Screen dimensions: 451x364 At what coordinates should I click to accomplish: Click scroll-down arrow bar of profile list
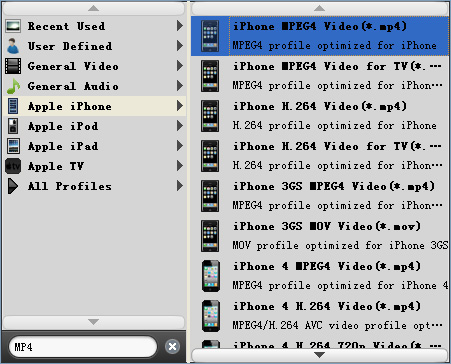click(x=320, y=355)
